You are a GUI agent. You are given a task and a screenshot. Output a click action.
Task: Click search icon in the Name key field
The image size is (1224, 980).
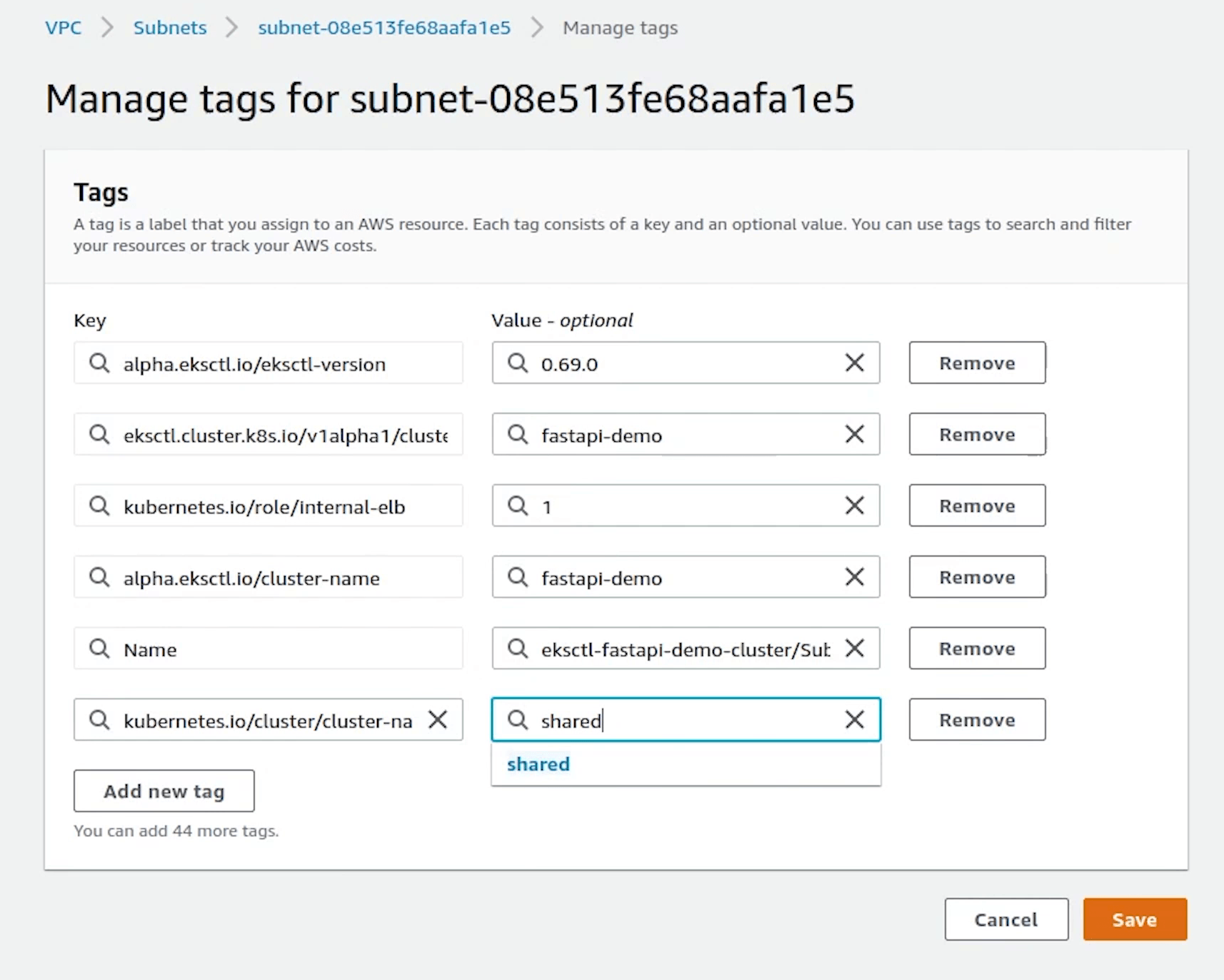point(99,648)
